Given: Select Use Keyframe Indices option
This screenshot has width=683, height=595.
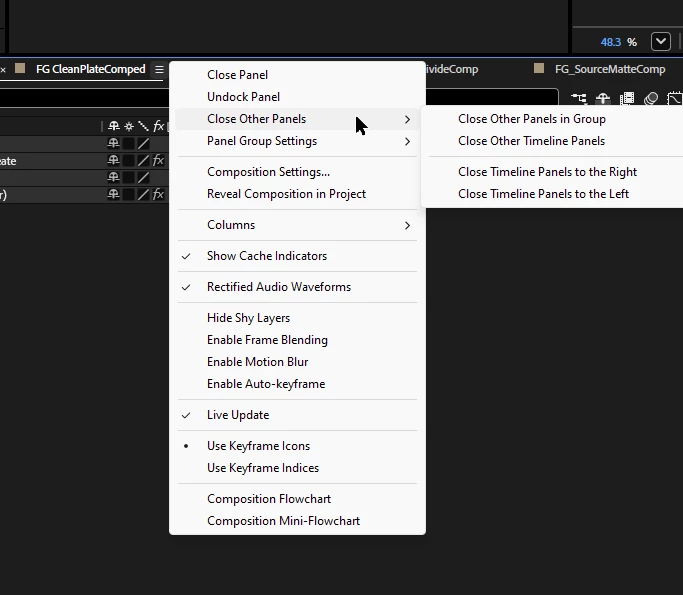Looking at the screenshot, I should 297,468.
